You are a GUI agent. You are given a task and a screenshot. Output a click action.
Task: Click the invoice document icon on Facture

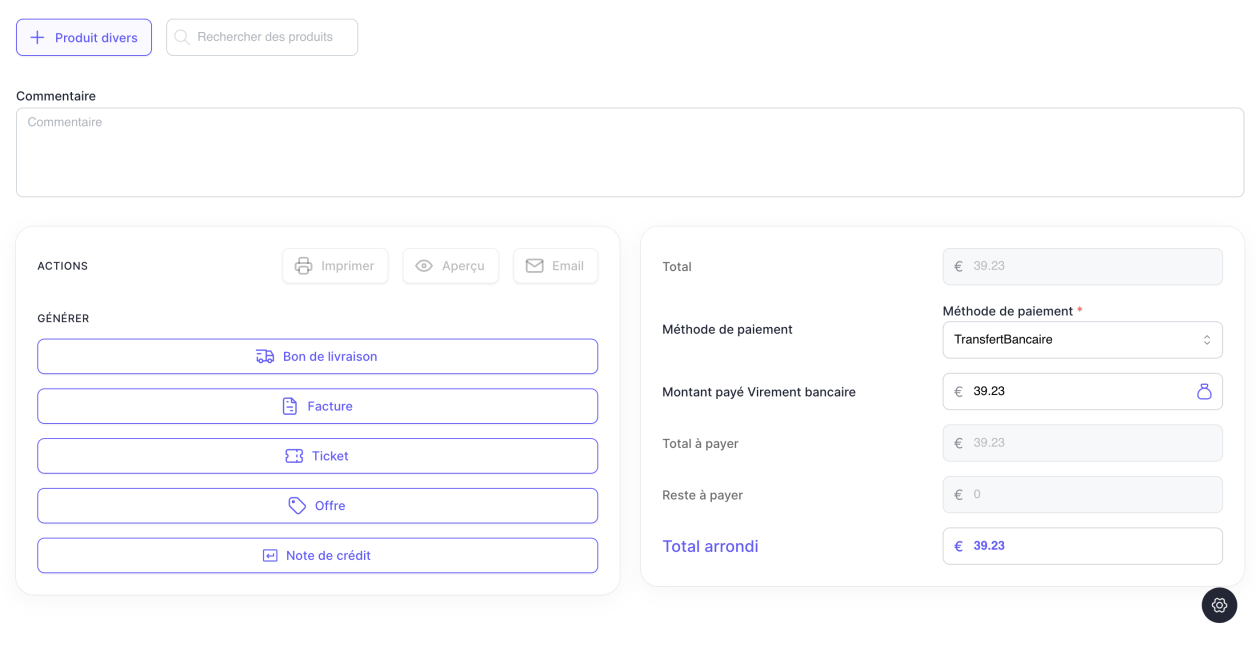(x=290, y=406)
